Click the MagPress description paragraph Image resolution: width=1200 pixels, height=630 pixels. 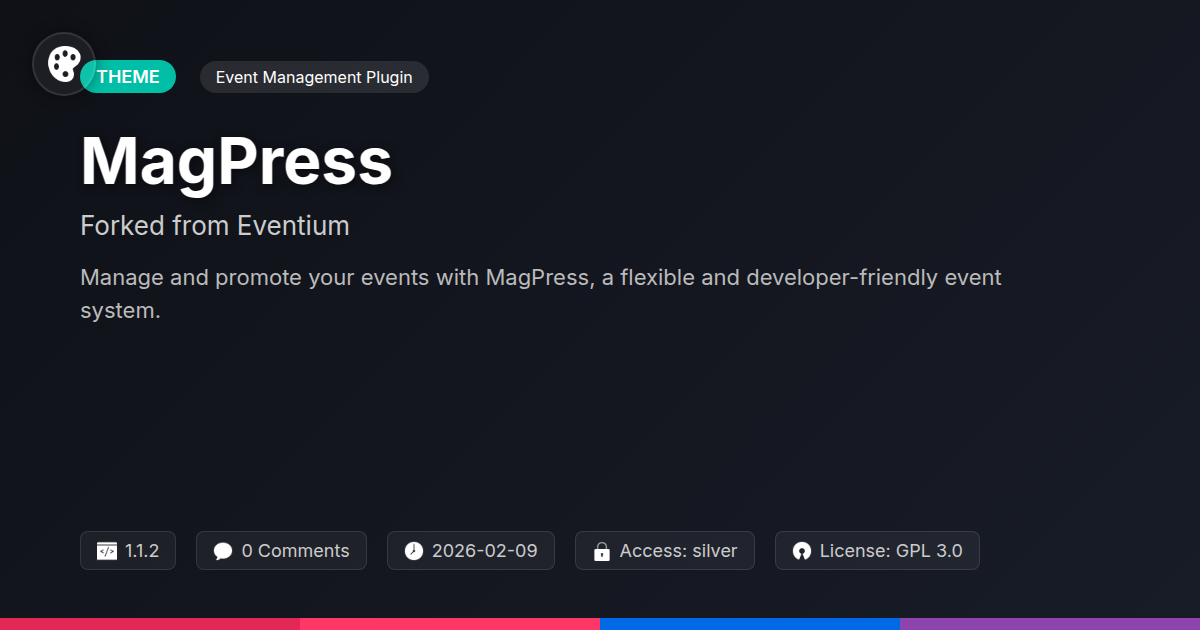point(541,294)
